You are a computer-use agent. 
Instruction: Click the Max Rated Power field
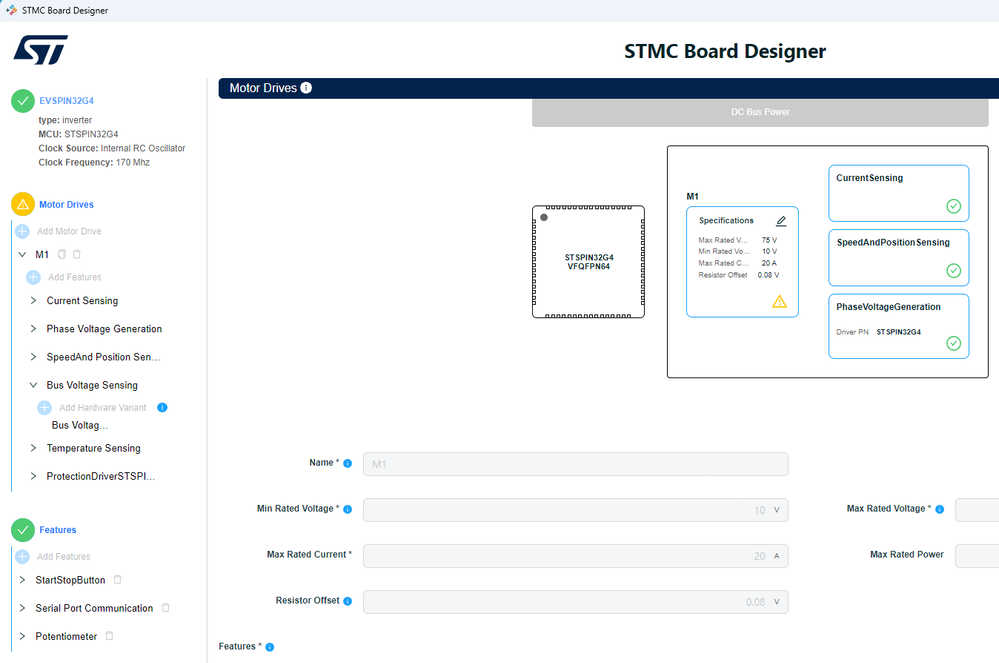977,556
